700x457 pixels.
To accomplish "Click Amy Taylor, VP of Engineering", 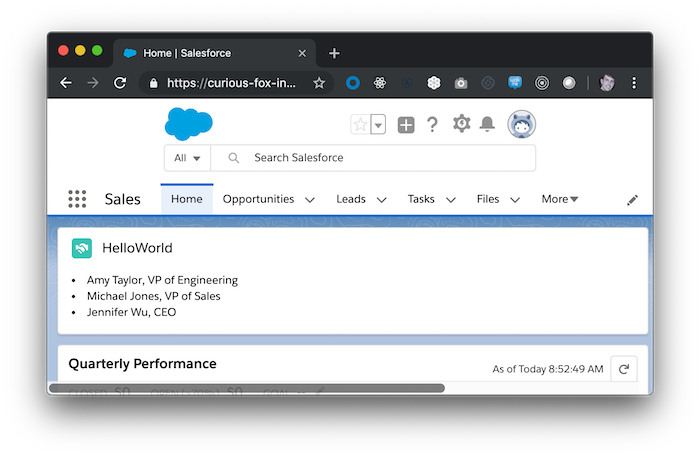I will click(162, 280).
